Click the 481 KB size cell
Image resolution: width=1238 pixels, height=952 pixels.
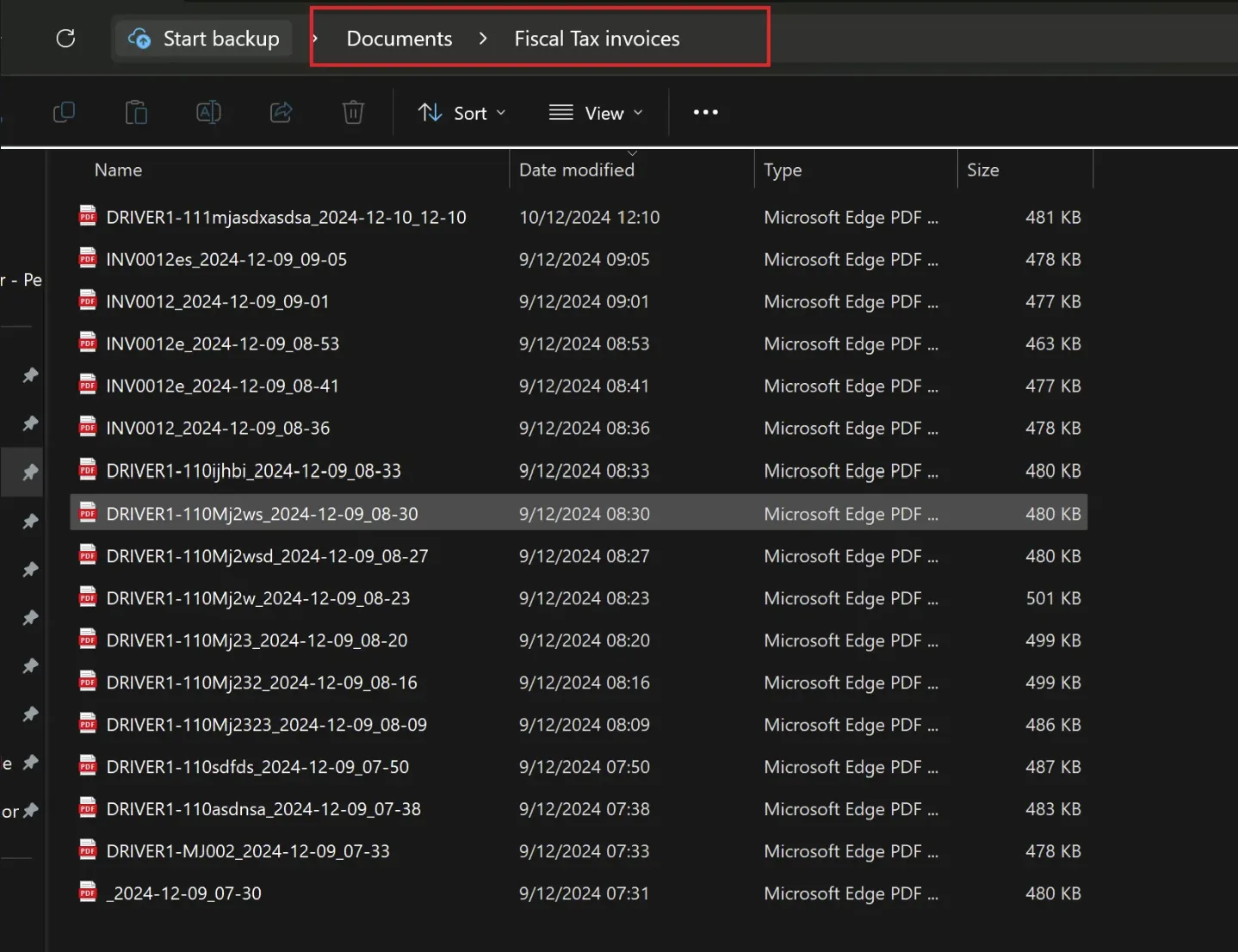pos(1053,217)
